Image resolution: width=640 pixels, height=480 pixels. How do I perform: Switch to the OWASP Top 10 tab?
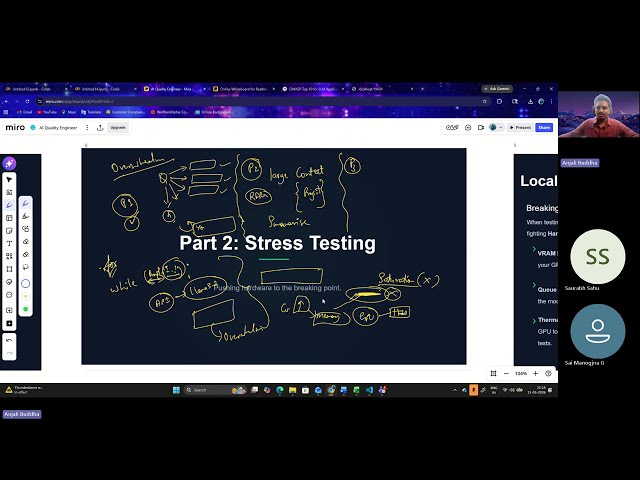coord(313,89)
